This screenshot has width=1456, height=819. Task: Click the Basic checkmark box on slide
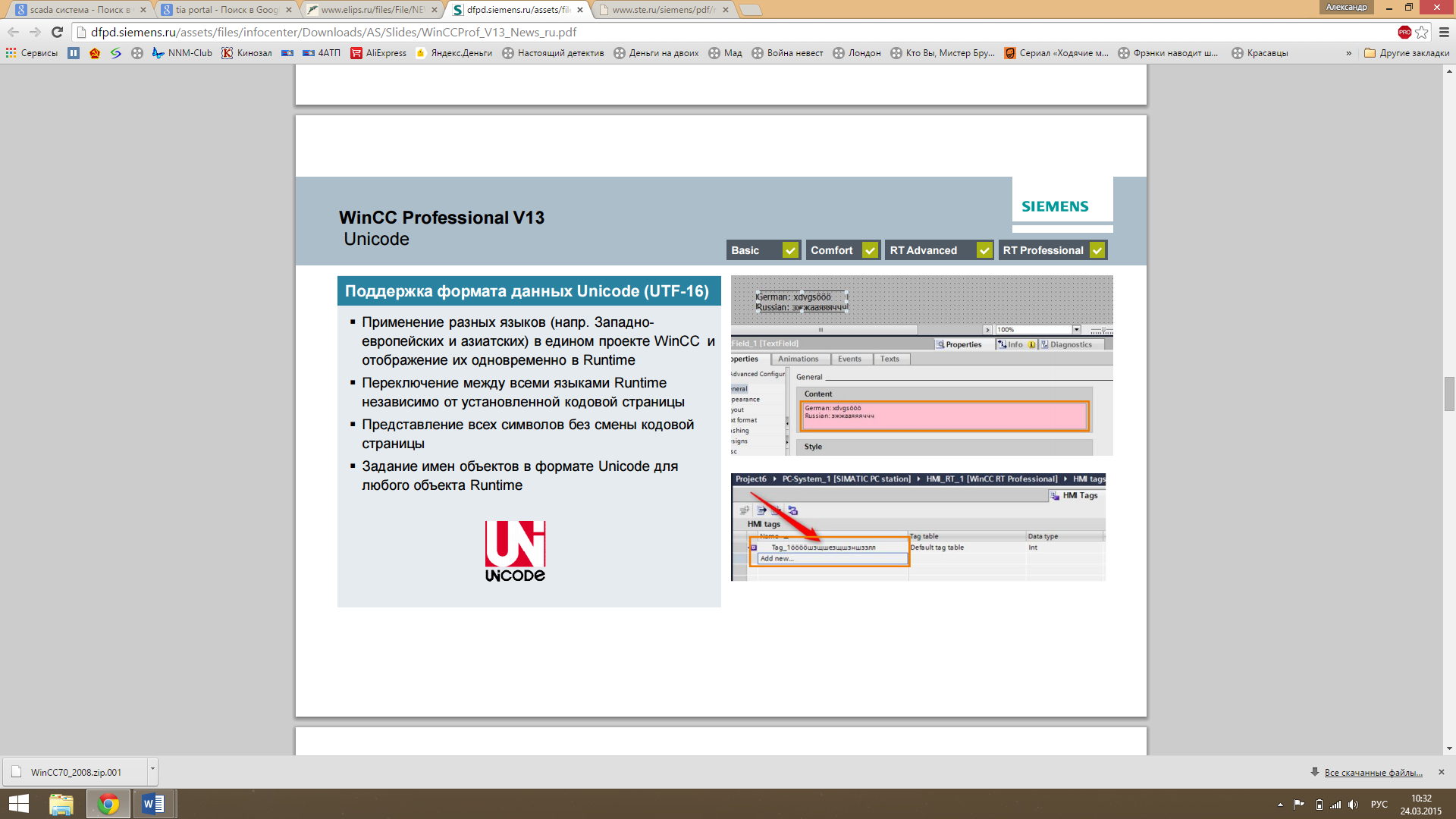click(790, 250)
